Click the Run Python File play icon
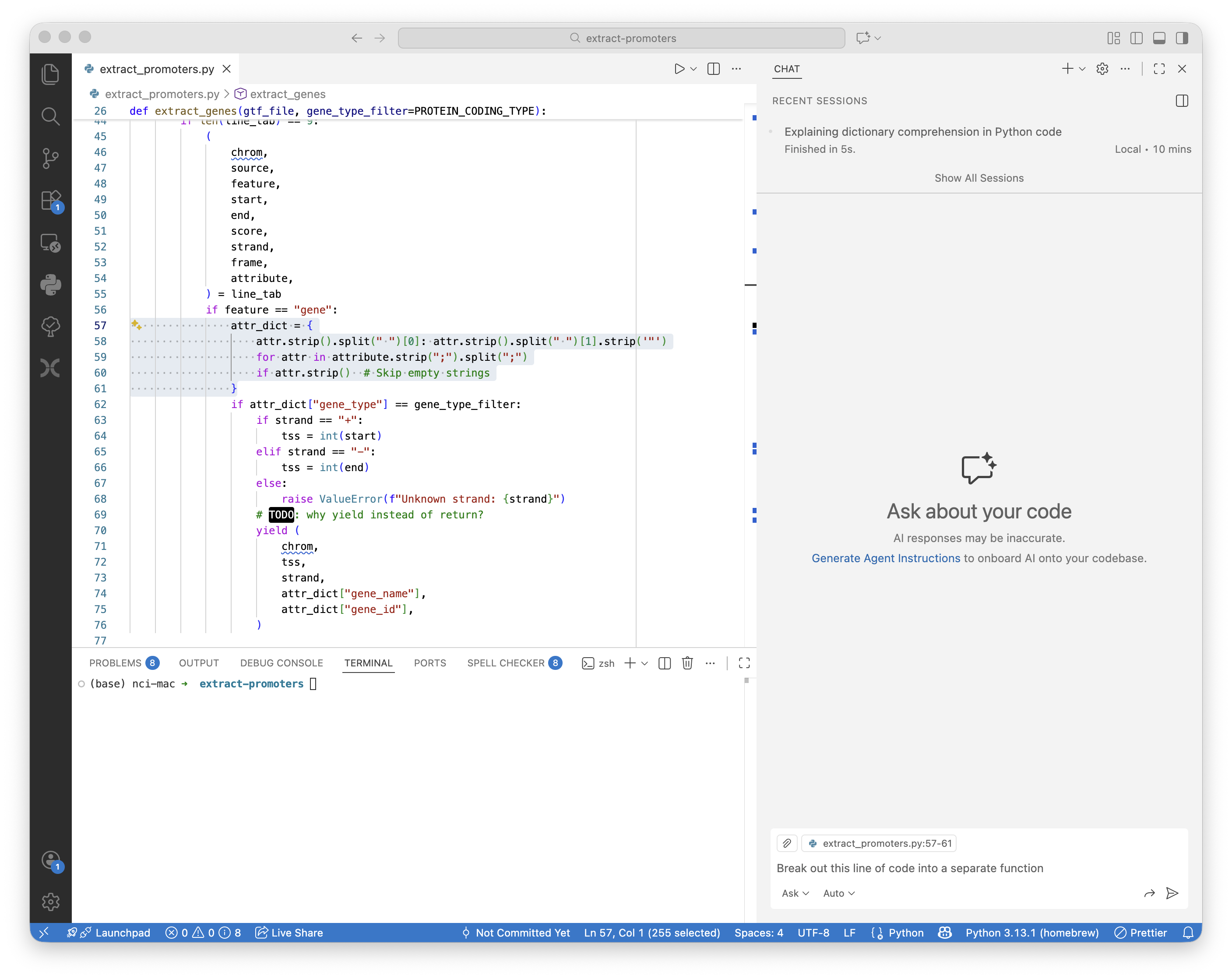 click(679, 69)
